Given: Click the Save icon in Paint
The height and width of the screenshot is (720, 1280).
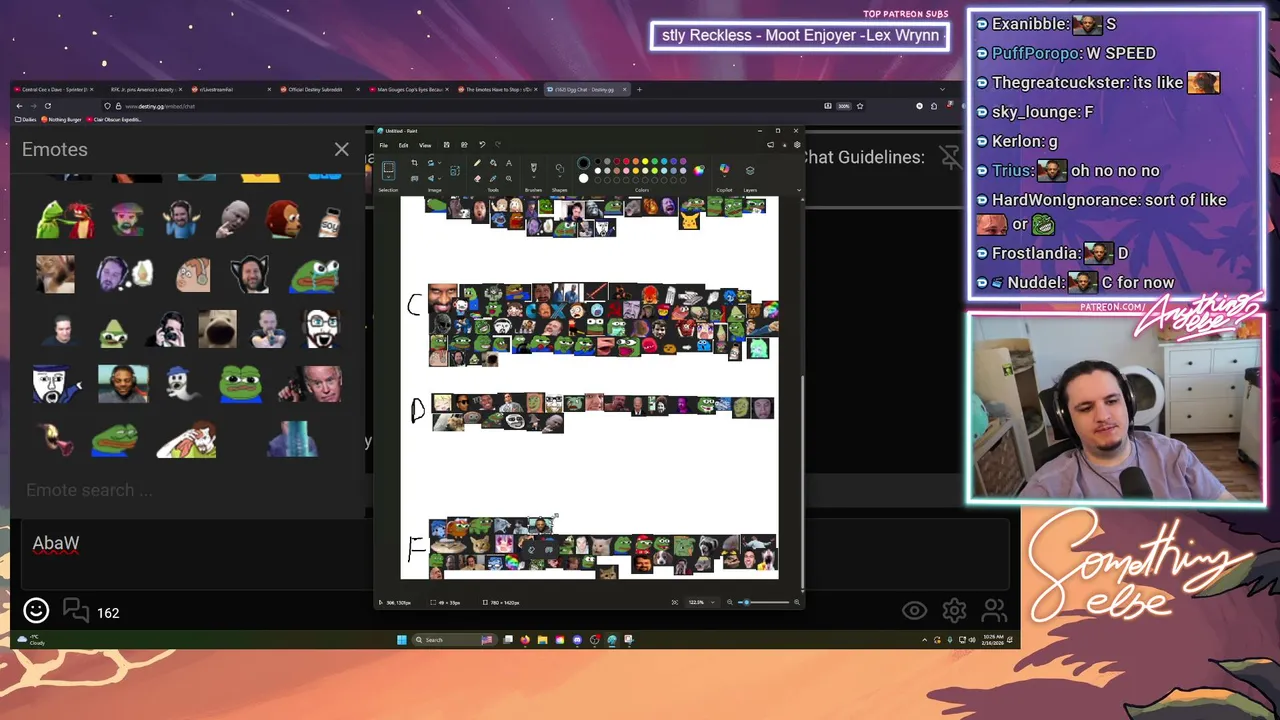Looking at the screenshot, I should click(x=446, y=145).
